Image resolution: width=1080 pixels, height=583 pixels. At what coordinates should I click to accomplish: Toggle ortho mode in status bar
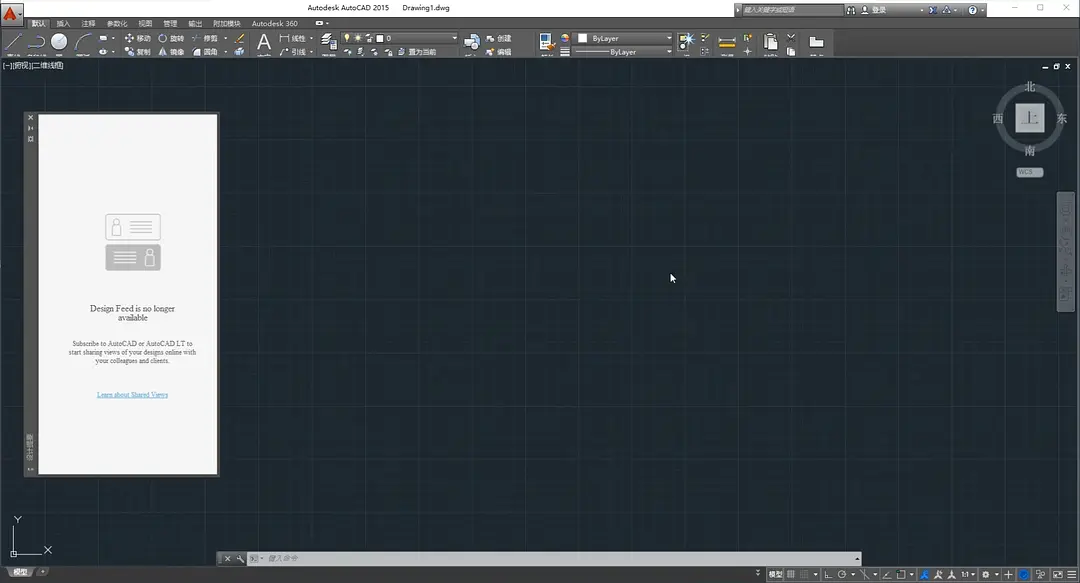click(829, 574)
